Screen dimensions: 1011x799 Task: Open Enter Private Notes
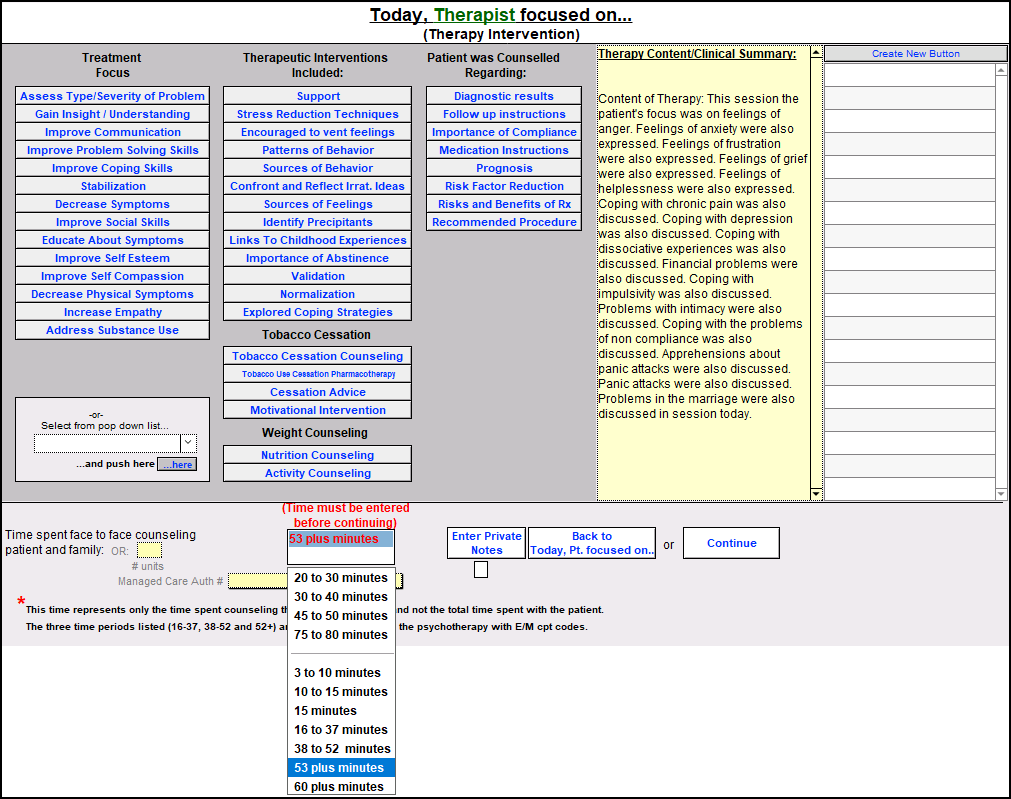pyautogui.click(x=486, y=543)
